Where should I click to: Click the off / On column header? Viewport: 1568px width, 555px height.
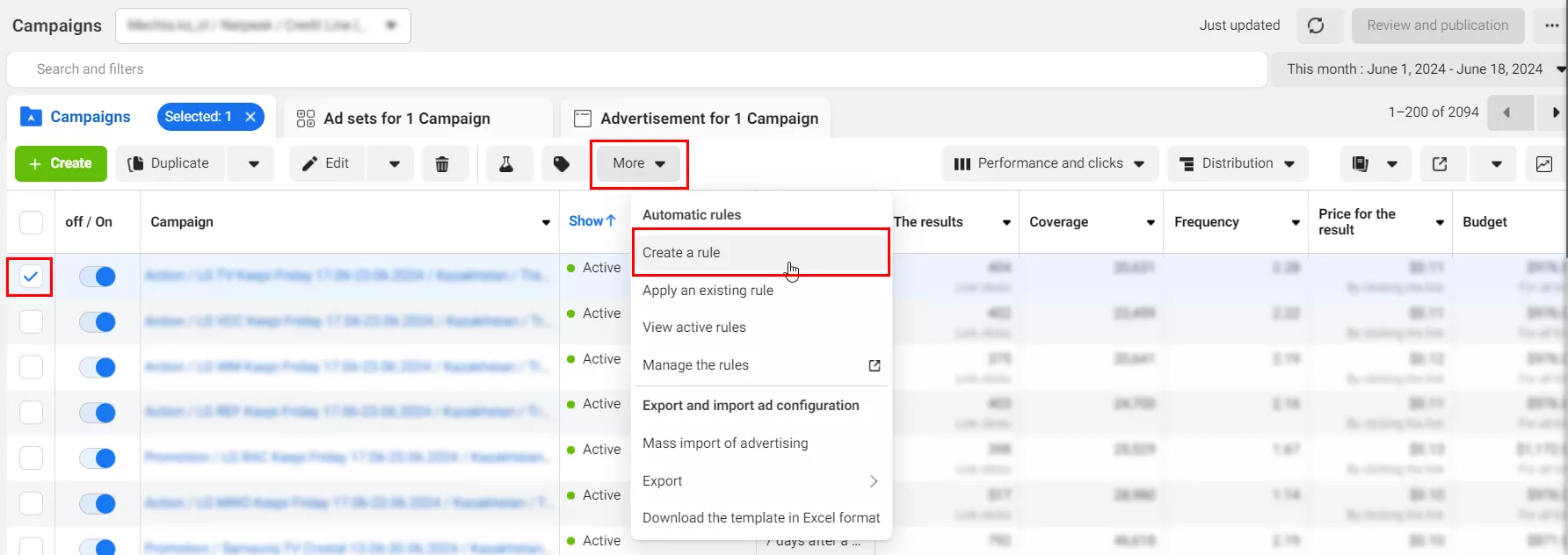[89, 222]
